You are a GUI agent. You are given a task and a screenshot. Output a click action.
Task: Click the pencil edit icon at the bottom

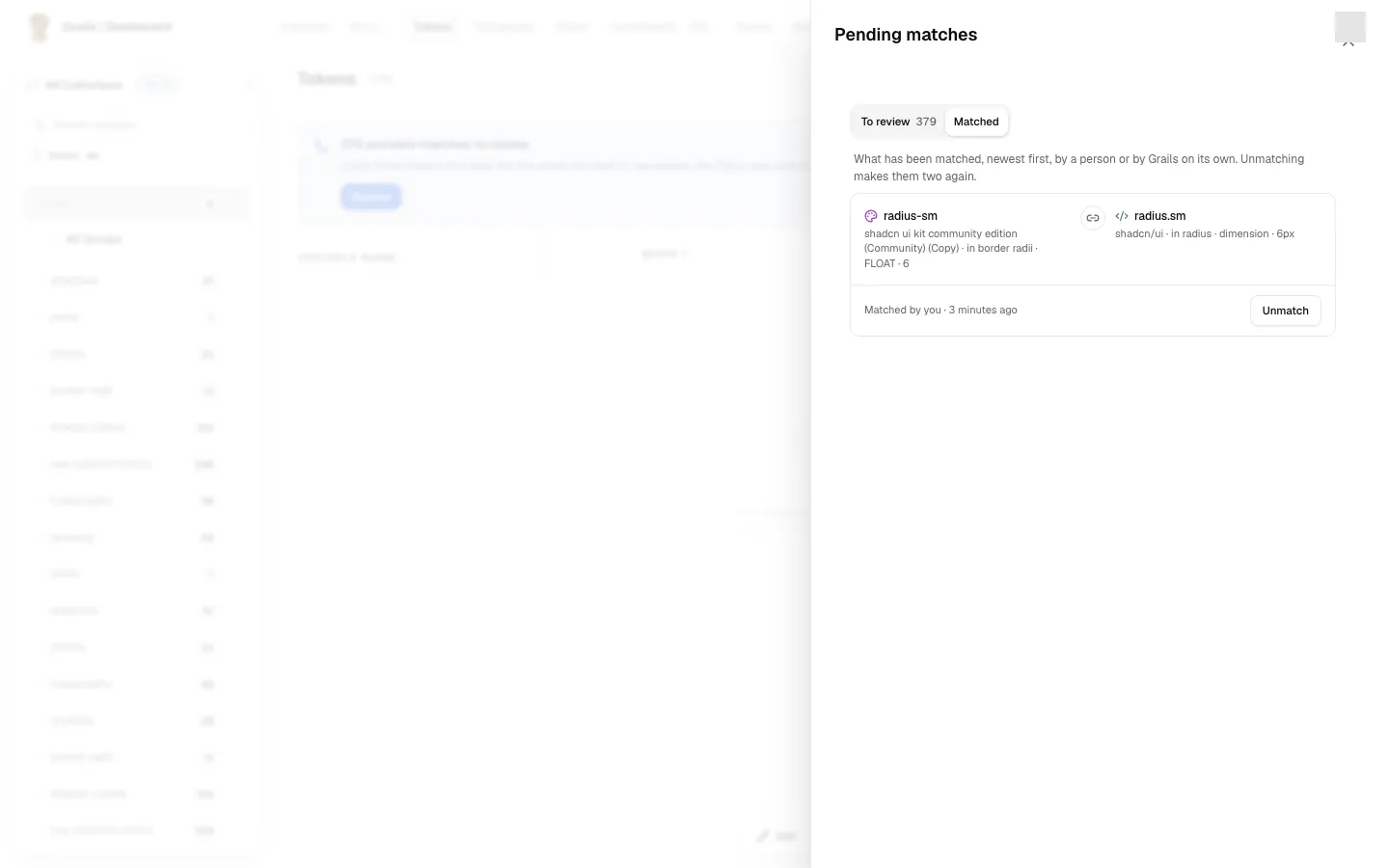(x=764, y=836)
